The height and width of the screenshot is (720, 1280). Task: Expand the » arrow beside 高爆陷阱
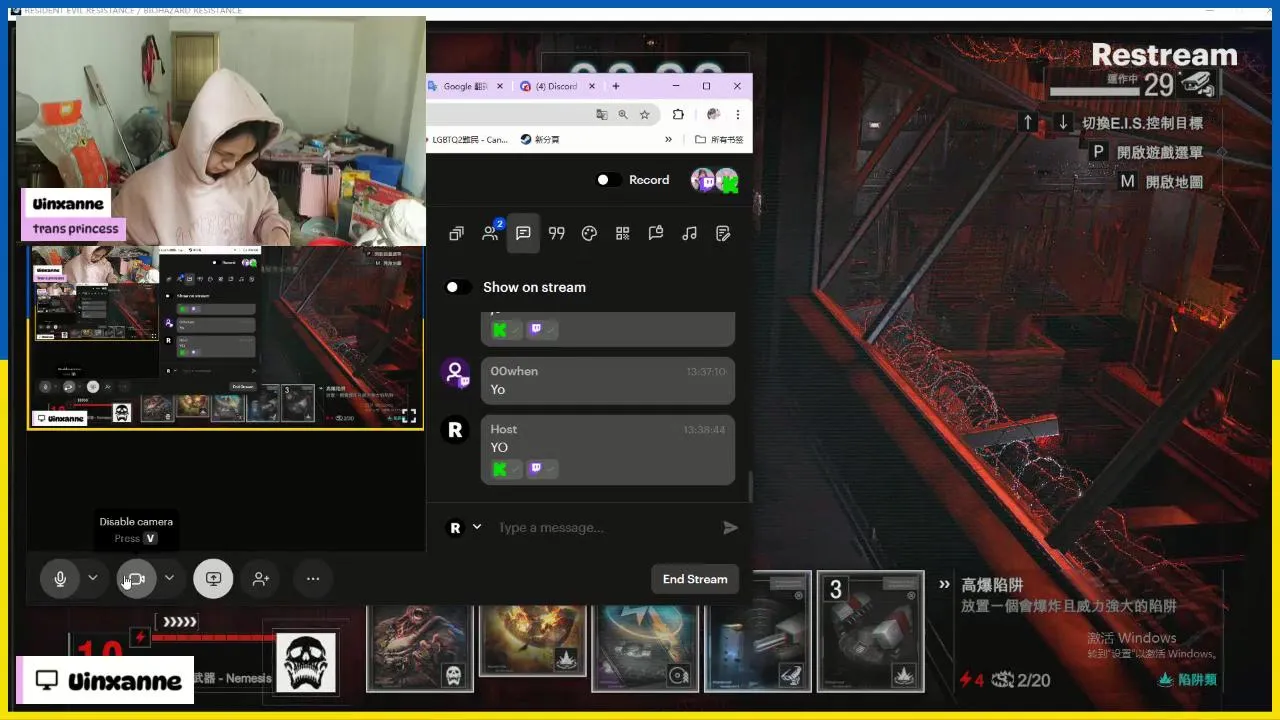(944, 585)
